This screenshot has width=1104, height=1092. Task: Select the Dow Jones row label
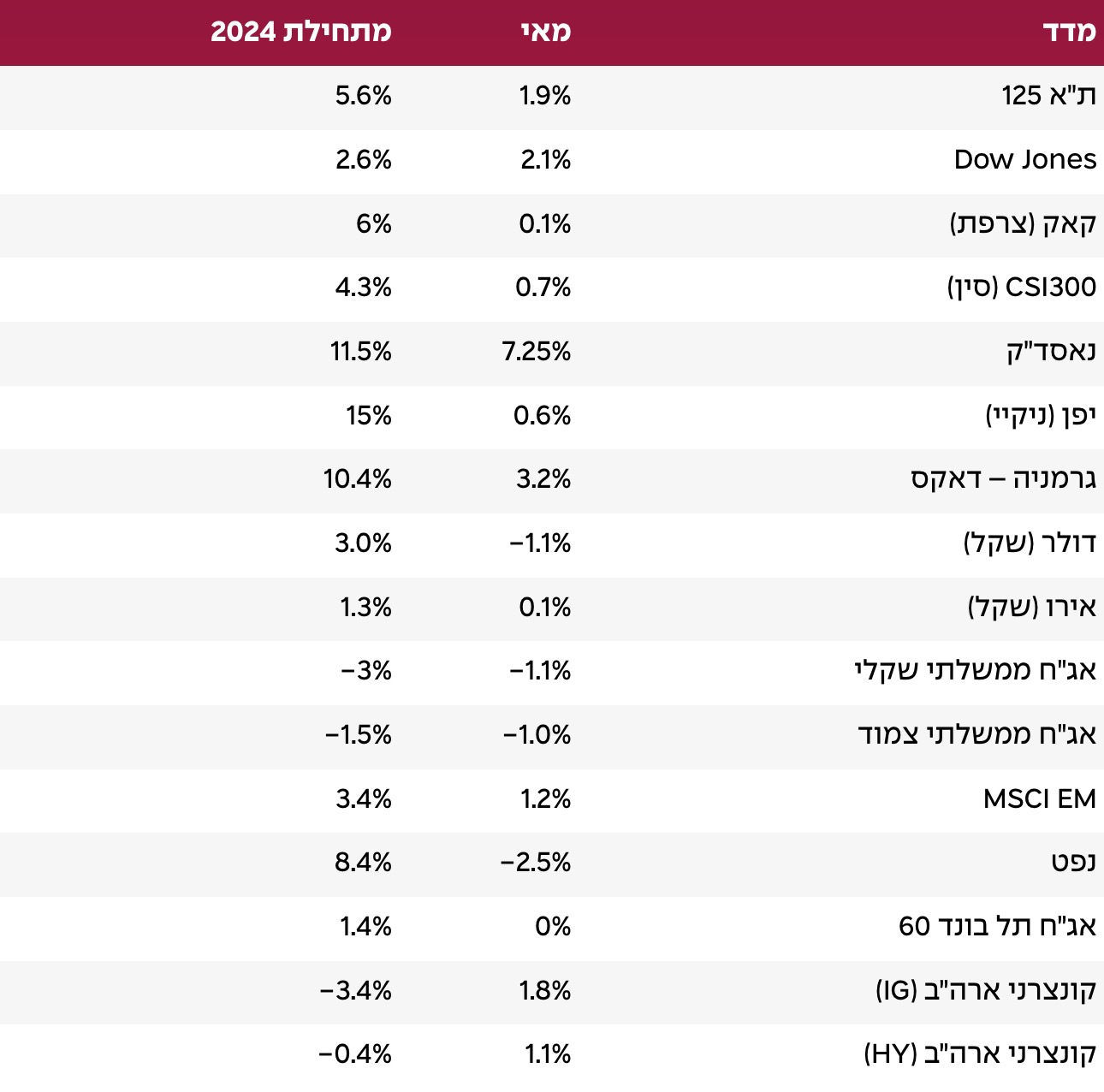[1024, 160]
